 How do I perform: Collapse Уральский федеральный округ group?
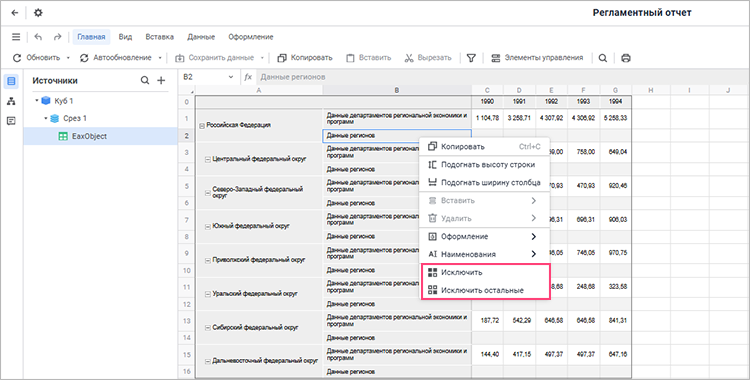pos(208,294)
